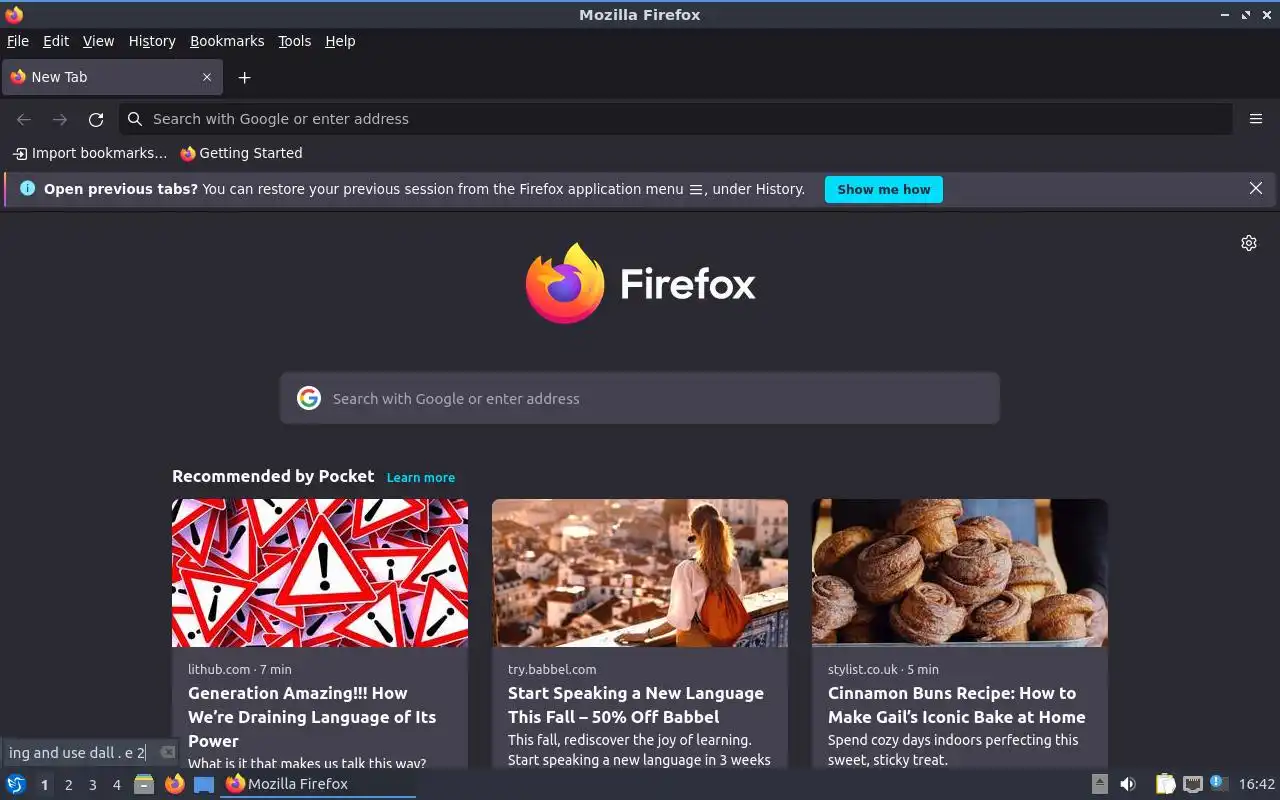Open file manager from taskbar
Image resolution: width=1280 pixels, height=800 pixels.
coord(144,784)
